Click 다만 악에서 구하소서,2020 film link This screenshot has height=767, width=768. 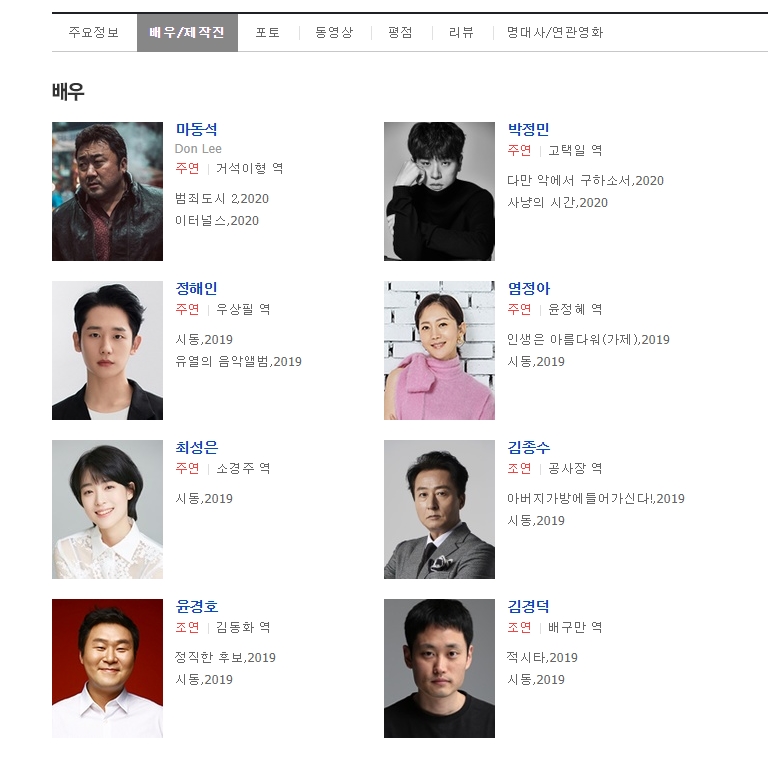click(x=585, y=181)
